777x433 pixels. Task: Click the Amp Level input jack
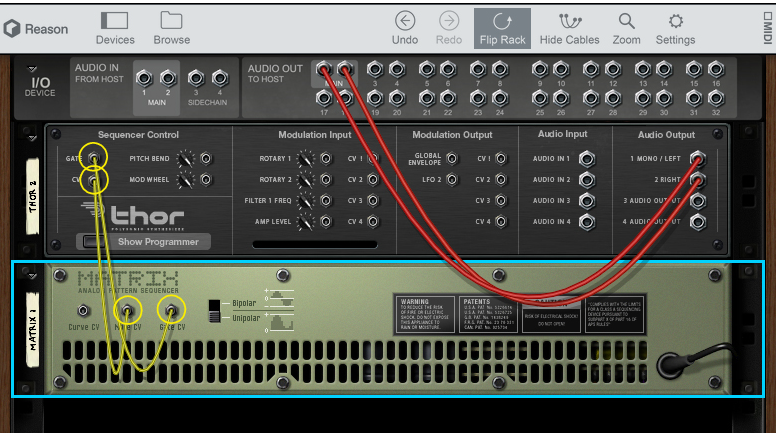pyautogui.click(x=326, y=221)
